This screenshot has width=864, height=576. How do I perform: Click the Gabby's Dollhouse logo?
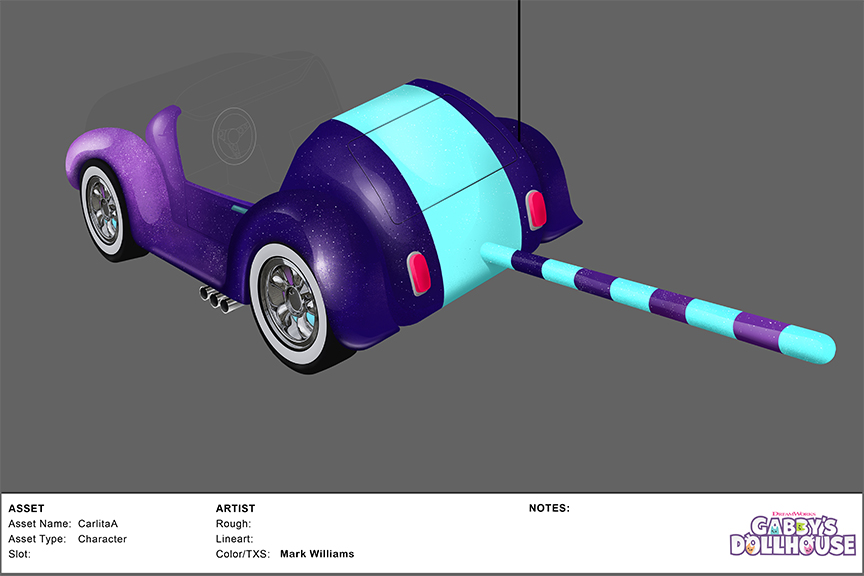click(x=792, y=535)
